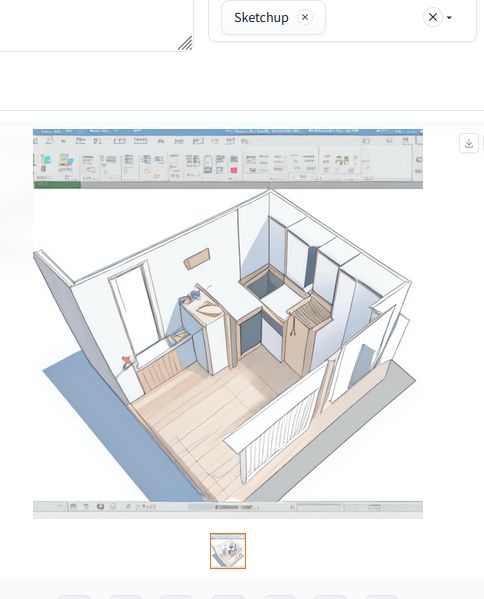Click the red square icon in the rendered ribbon
Image resolution: width=484 pixels, height=599 pixels.
(x=233, y=170)
